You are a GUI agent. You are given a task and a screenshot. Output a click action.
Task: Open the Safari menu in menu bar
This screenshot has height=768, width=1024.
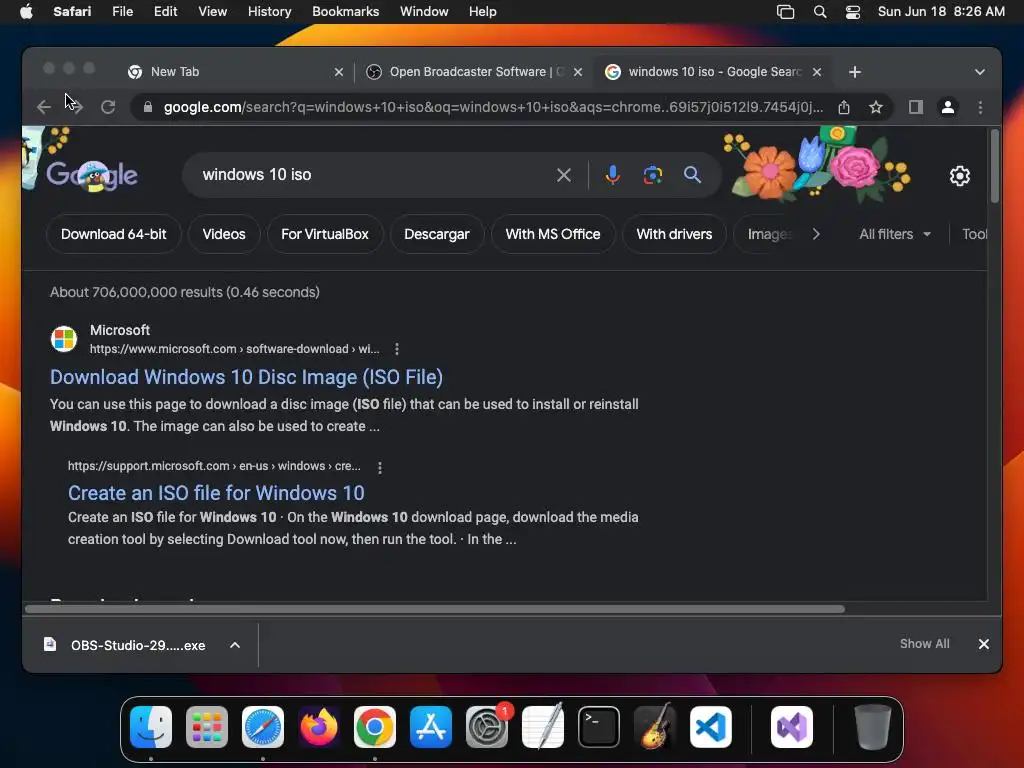point(72,12)
